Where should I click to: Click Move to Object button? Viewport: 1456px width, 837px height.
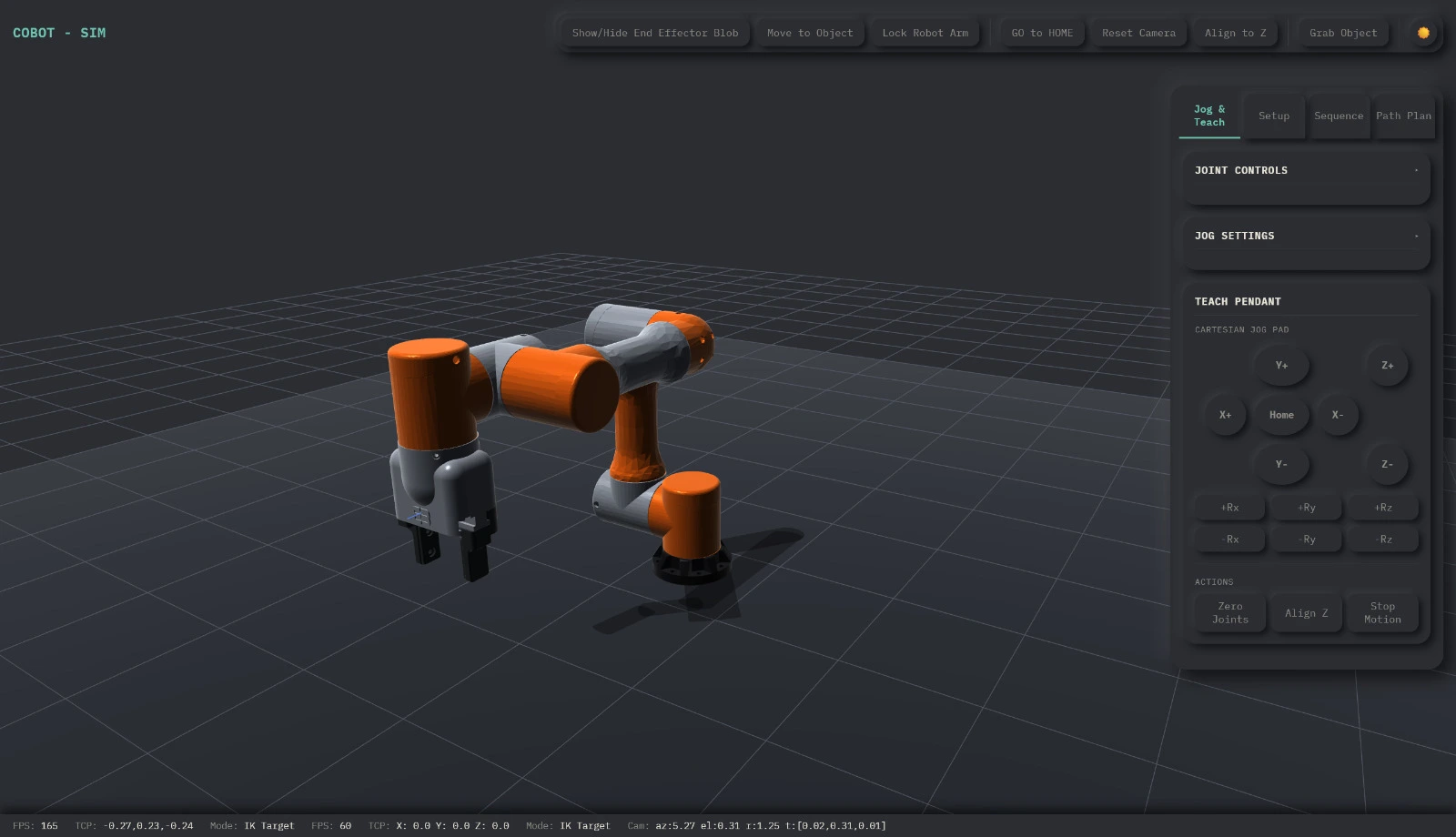coord(810,33)
